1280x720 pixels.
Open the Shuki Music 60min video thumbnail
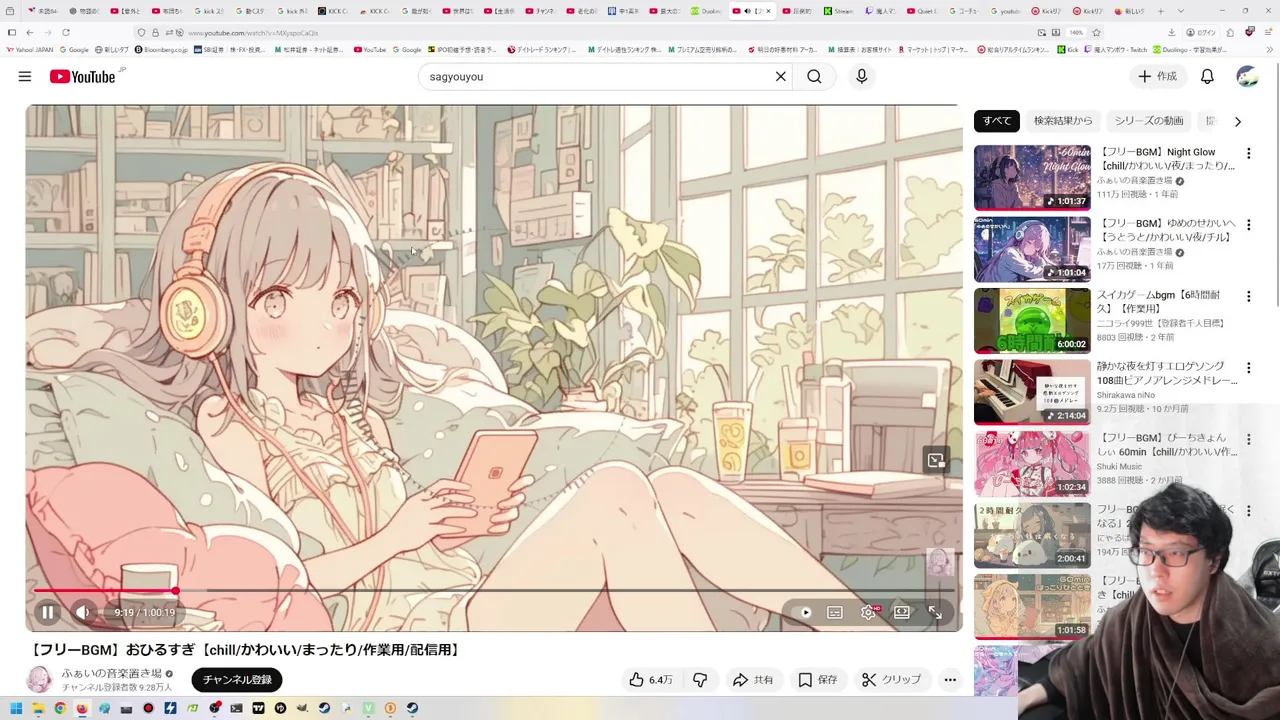[x=1032, y=463]
